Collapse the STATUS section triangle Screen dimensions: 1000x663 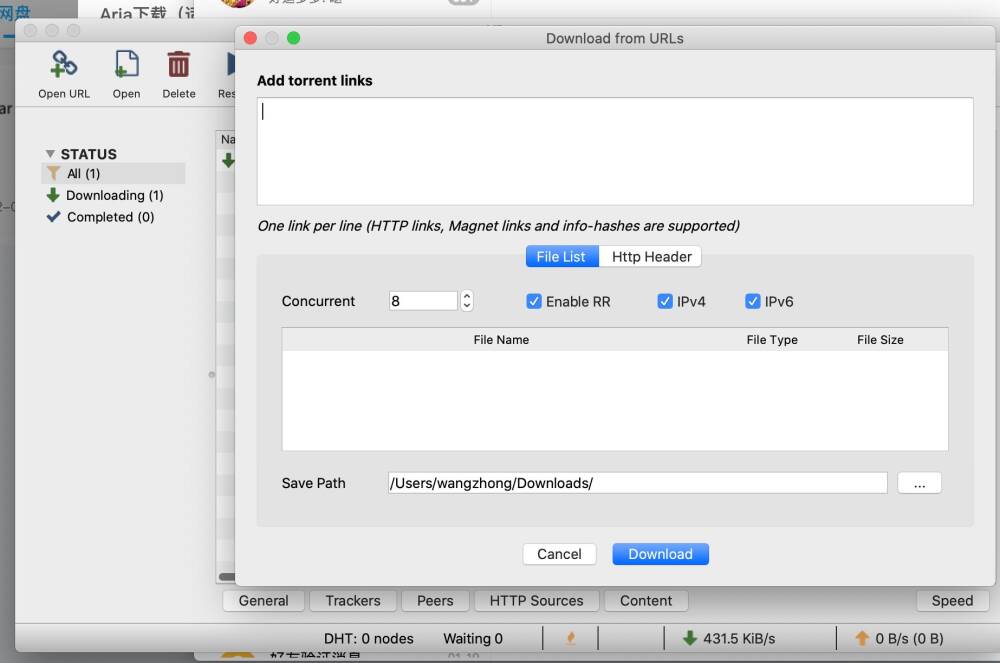50,154
